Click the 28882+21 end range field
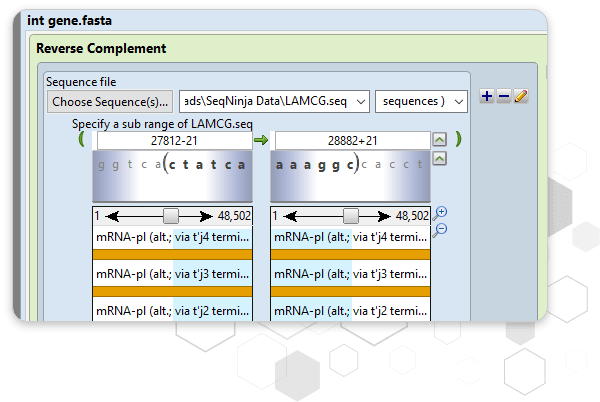The height and width of the screenshot is (402, 600). [x=352, y=141]
